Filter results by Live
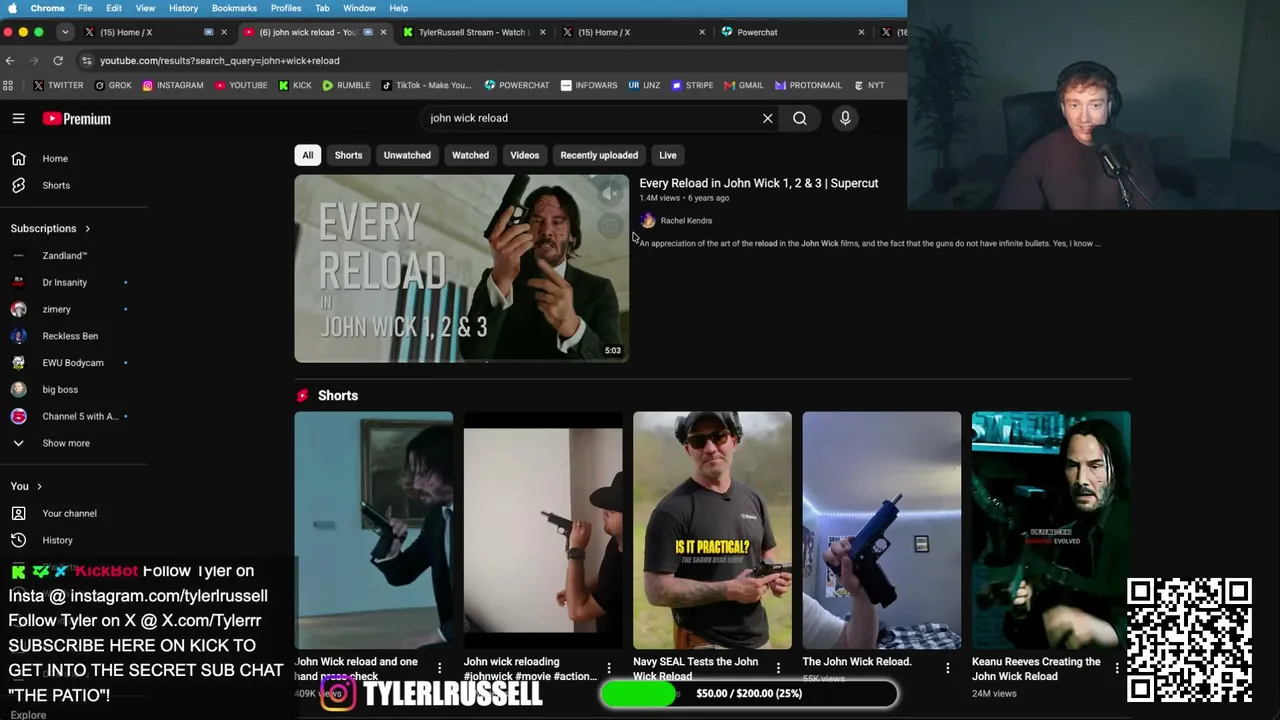Screen dimensions: 1280x720 point(668,155)
